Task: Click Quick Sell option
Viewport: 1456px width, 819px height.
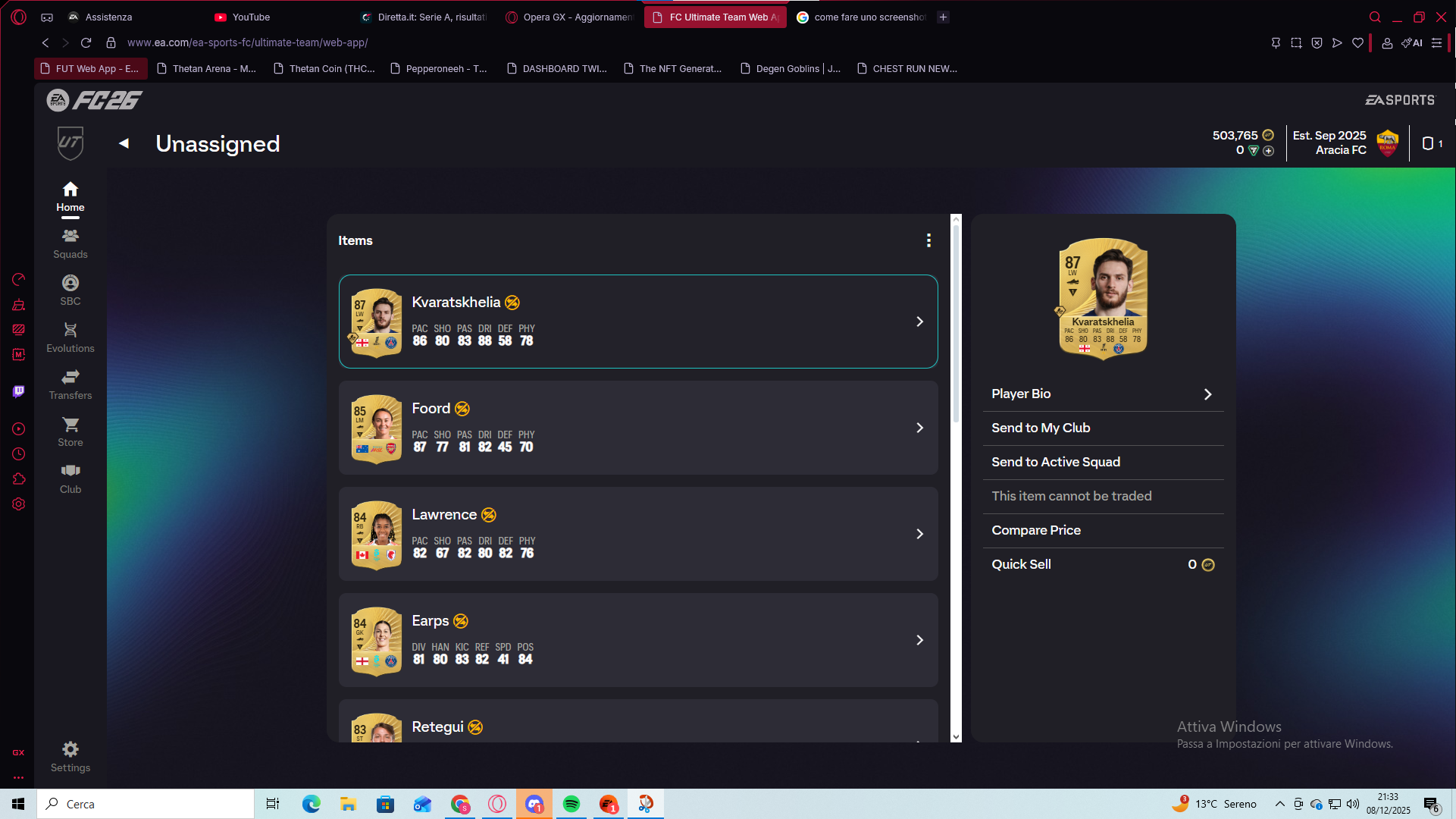Action: coord(1021,564)
